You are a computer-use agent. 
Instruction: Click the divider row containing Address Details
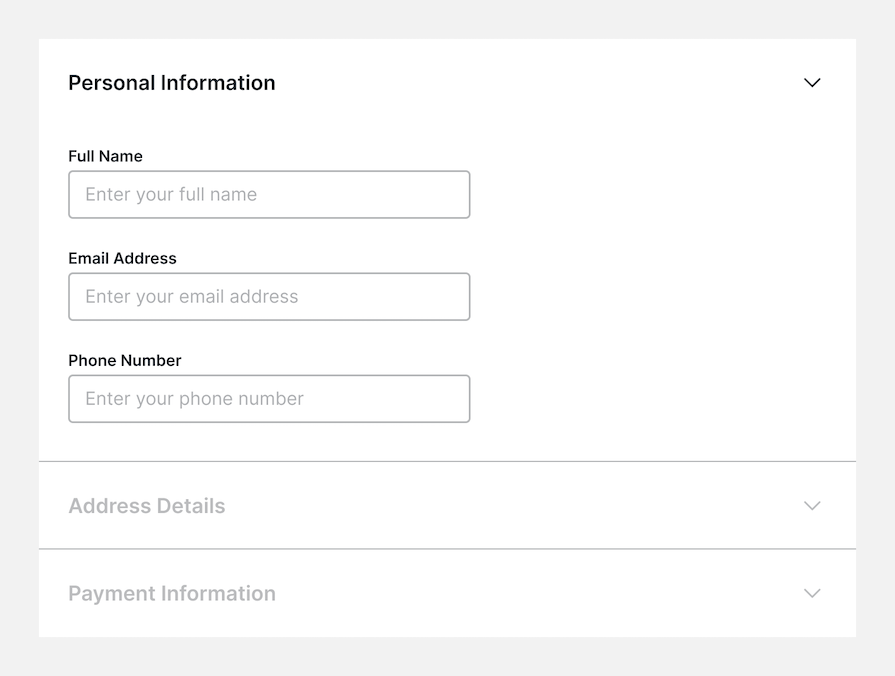447,506
